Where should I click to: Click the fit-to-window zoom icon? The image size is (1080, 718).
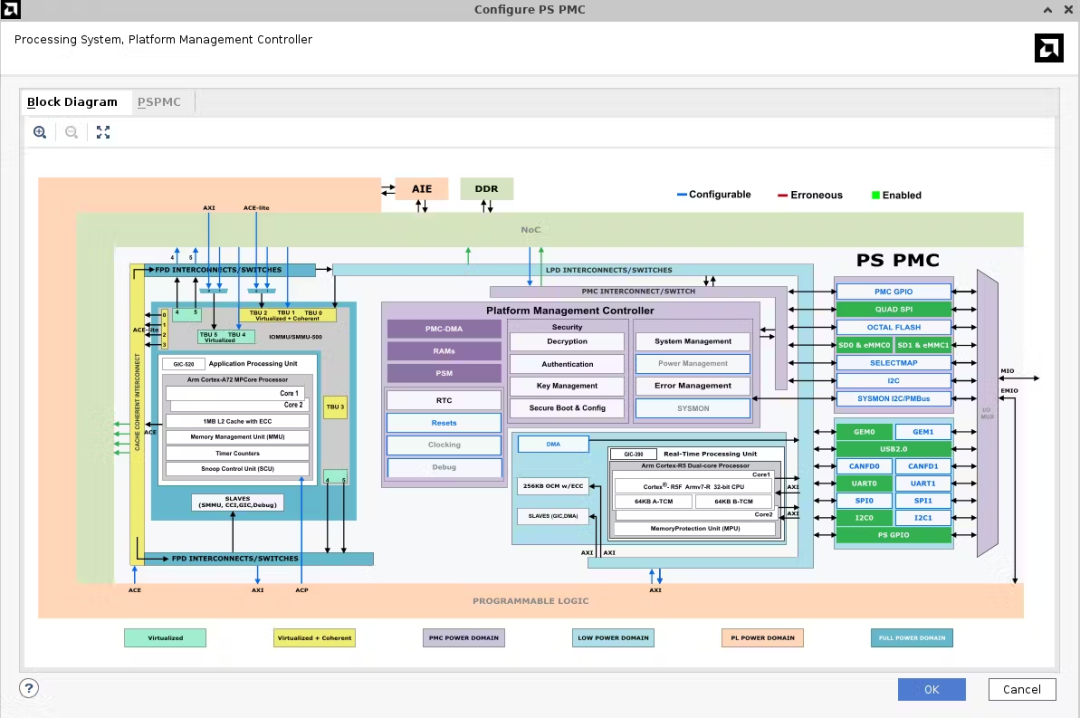pyautogui.click(x=103, y=132)
